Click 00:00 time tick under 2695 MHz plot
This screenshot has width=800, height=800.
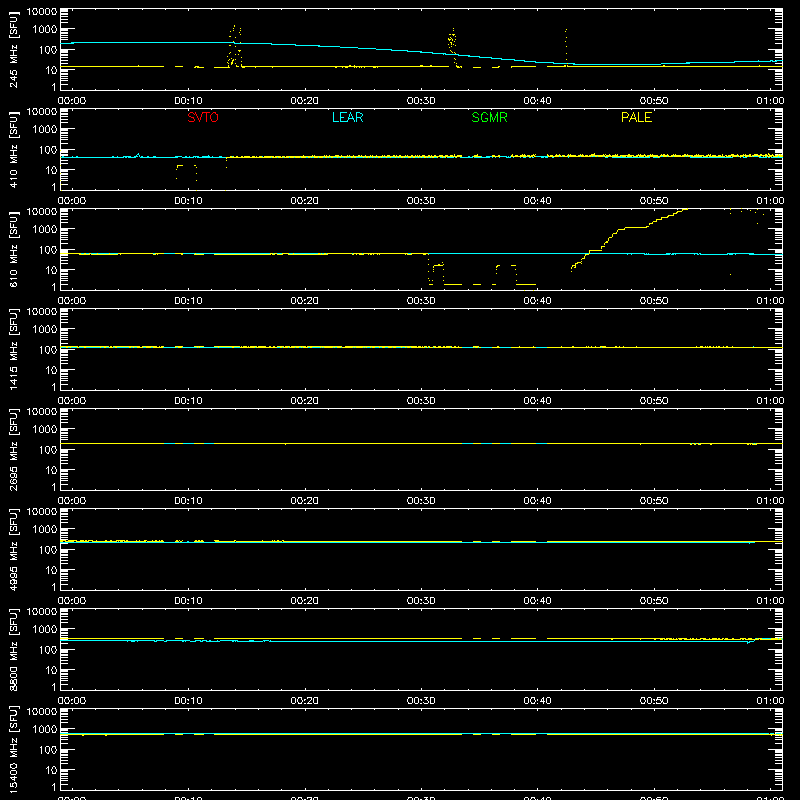(72, 501)
